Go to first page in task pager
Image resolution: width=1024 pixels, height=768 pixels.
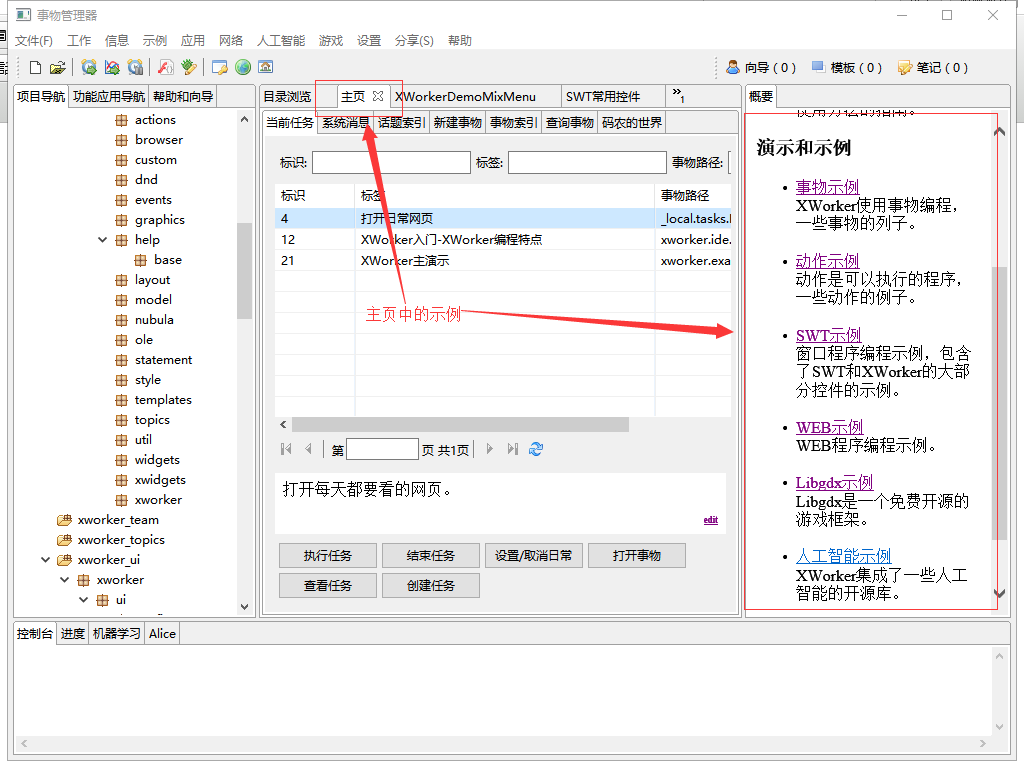pos(286,449)
